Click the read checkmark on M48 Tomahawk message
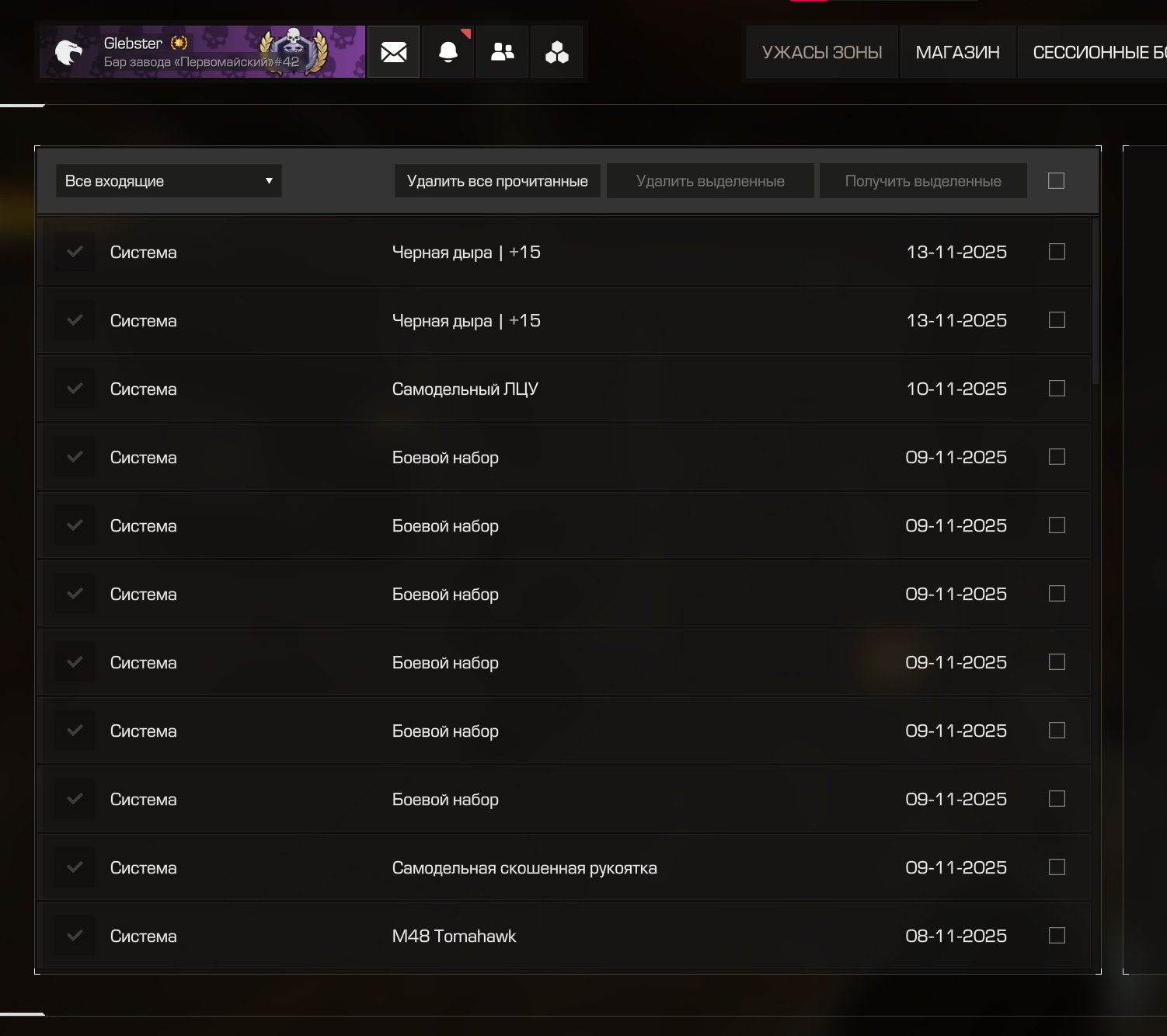This screenshot has height=1036, width=1167. (75, 936)
